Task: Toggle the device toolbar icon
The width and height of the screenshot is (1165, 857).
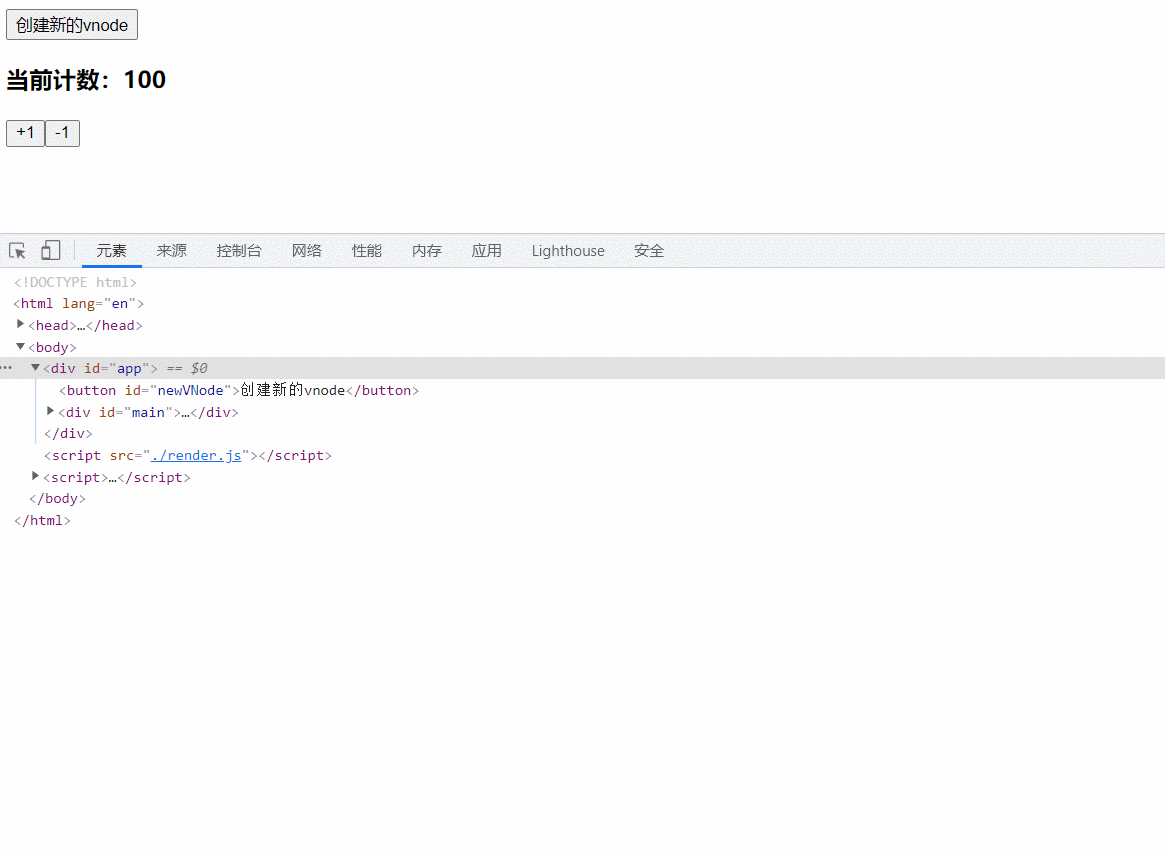Action: coord(50,251)
